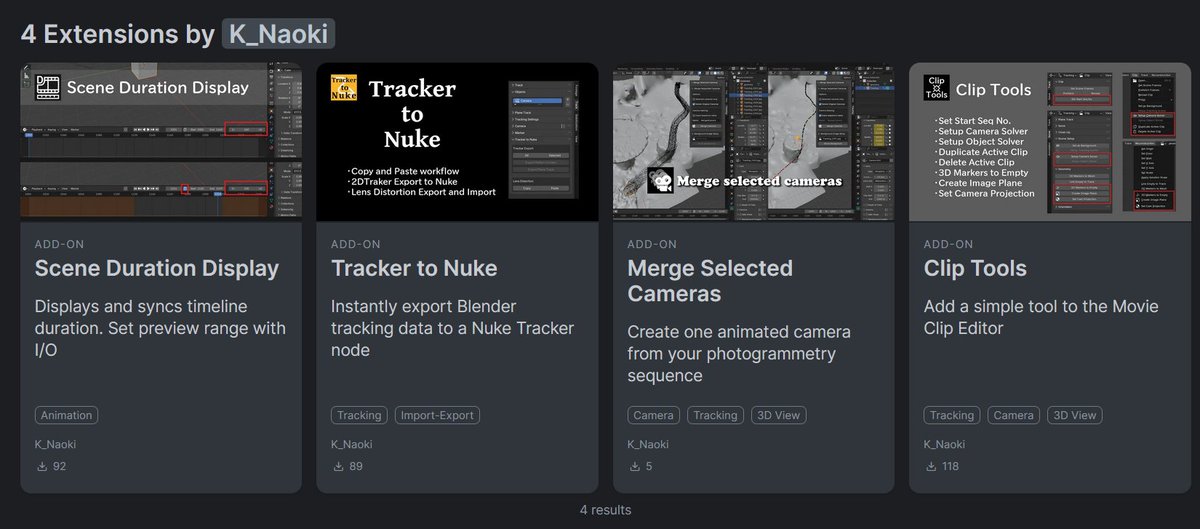Click the download icon beside 5

click(634, 466)
